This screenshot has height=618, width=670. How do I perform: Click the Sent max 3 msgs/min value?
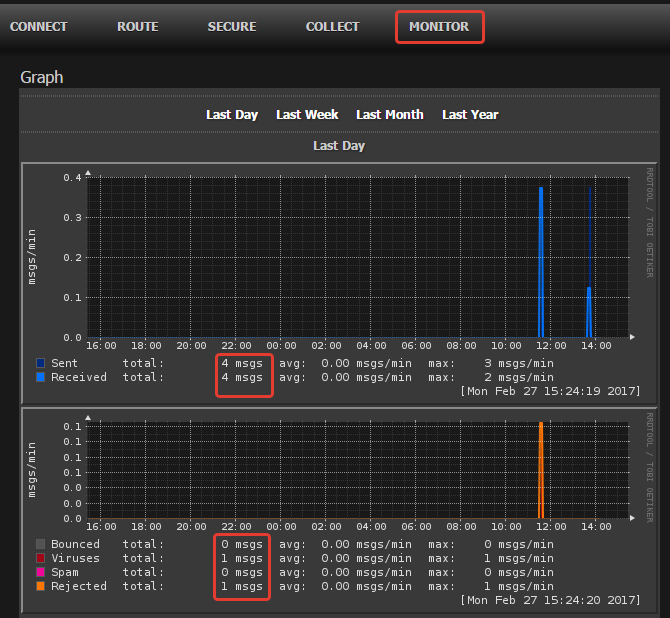pyautogui.click(x=519, y=363)
